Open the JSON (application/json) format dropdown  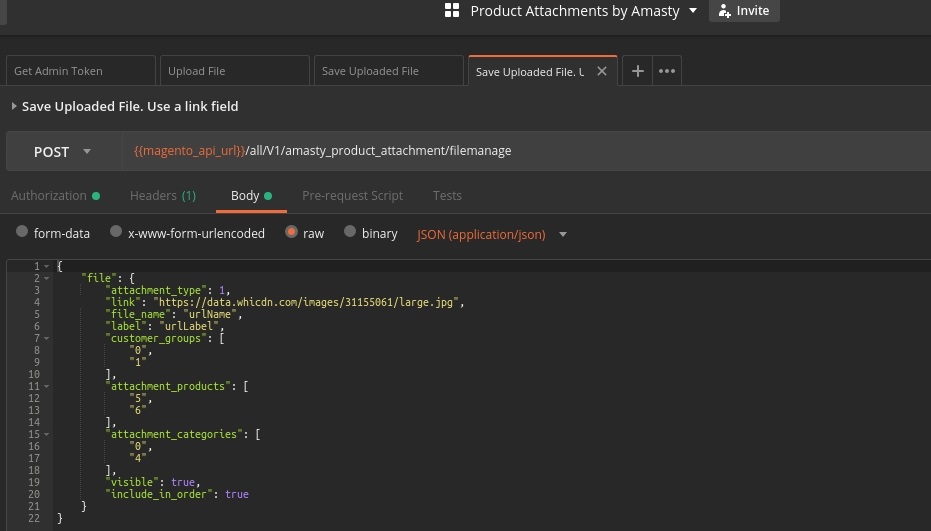click(491, 234)
